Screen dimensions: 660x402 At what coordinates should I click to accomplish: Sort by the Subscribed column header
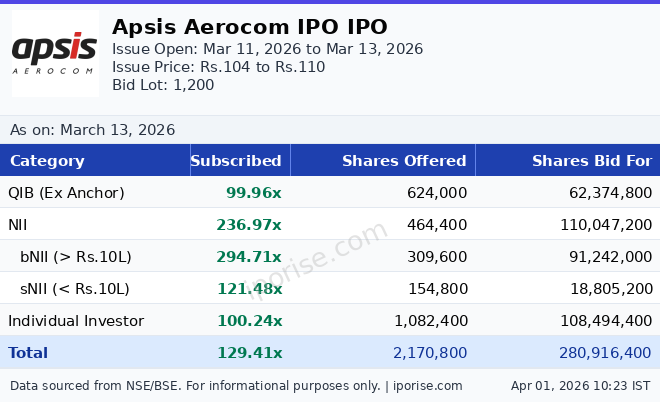tap(236, 161)
